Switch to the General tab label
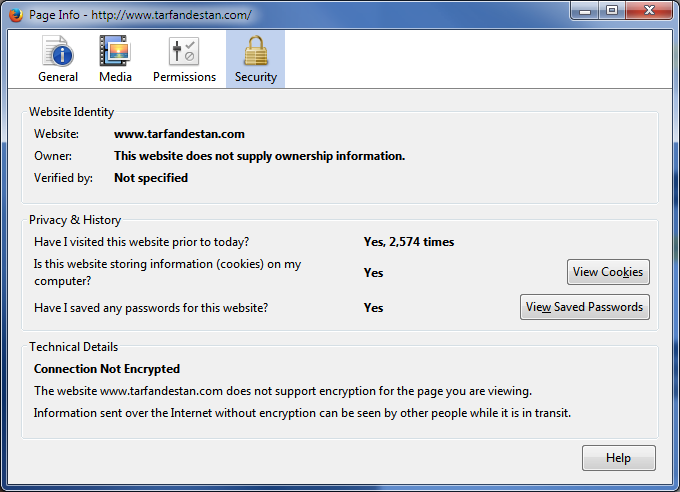 [x=58, y=77]
